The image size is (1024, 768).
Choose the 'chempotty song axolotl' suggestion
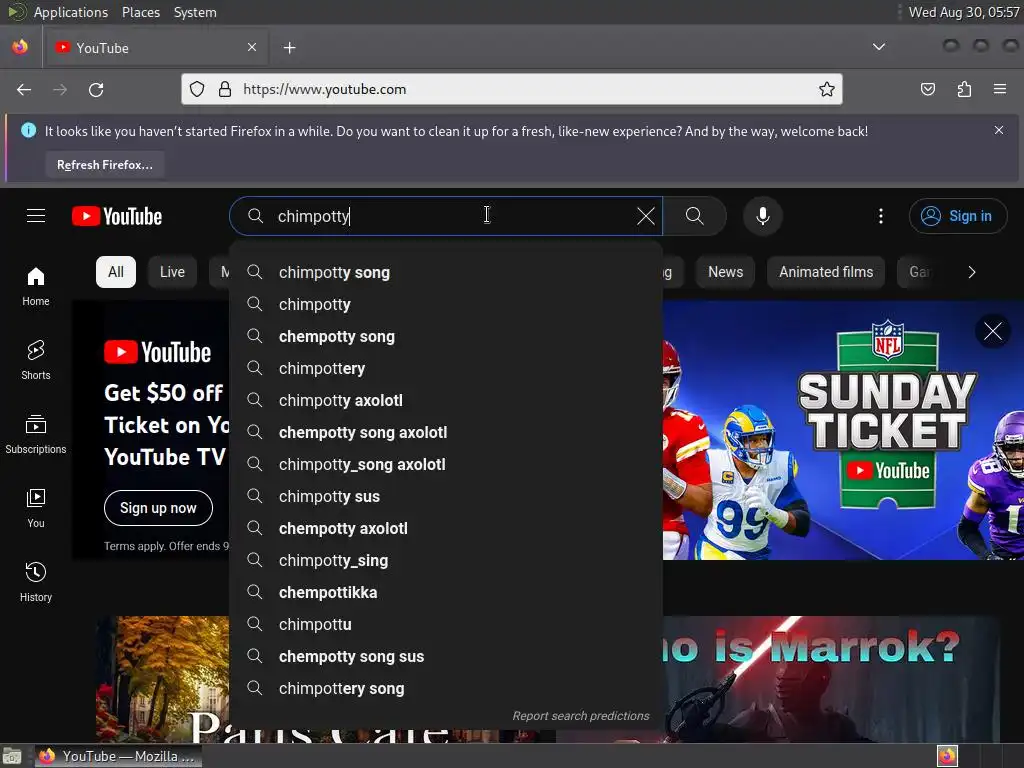click(x=446, y=432)
